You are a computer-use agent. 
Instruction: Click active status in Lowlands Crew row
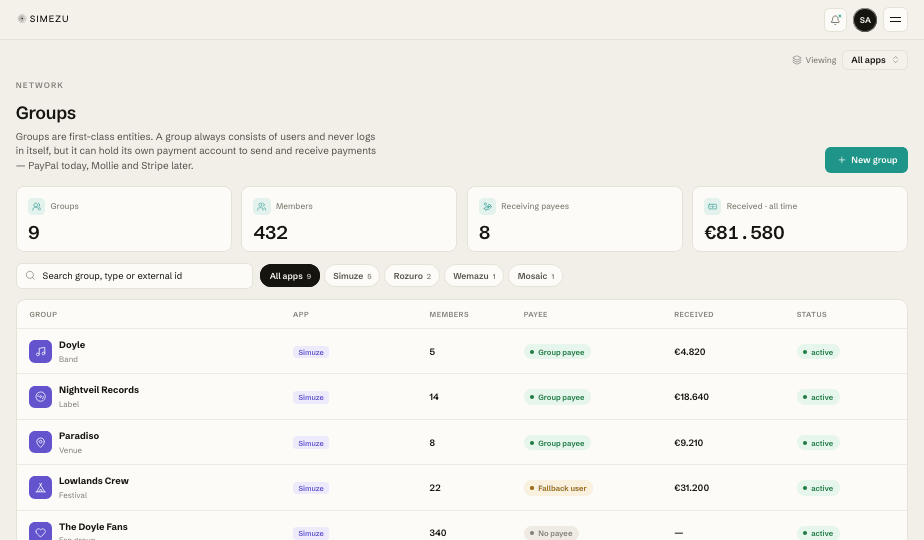(818, 488)
